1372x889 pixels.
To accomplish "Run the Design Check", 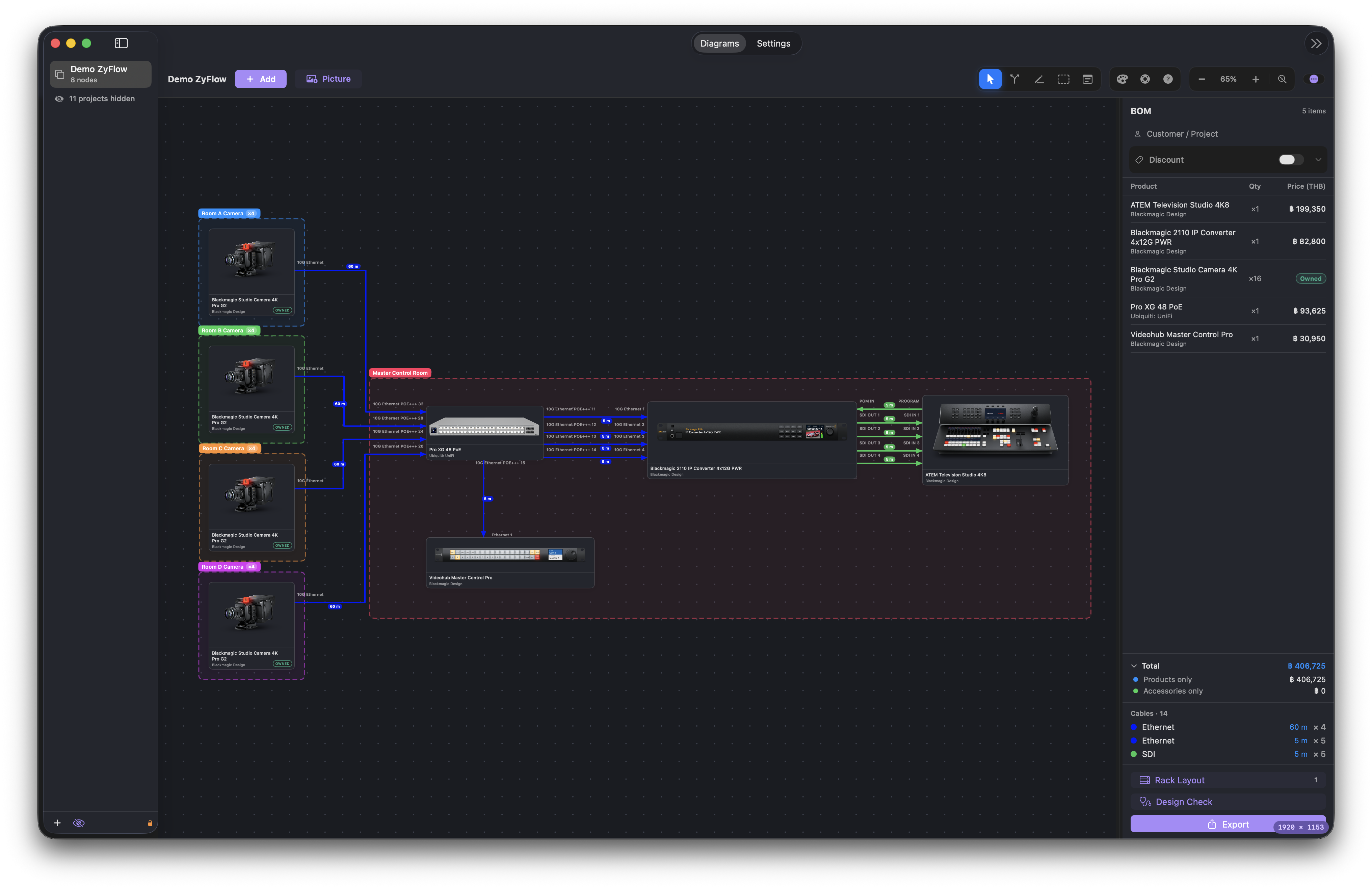I will (x=1228, y=802).
